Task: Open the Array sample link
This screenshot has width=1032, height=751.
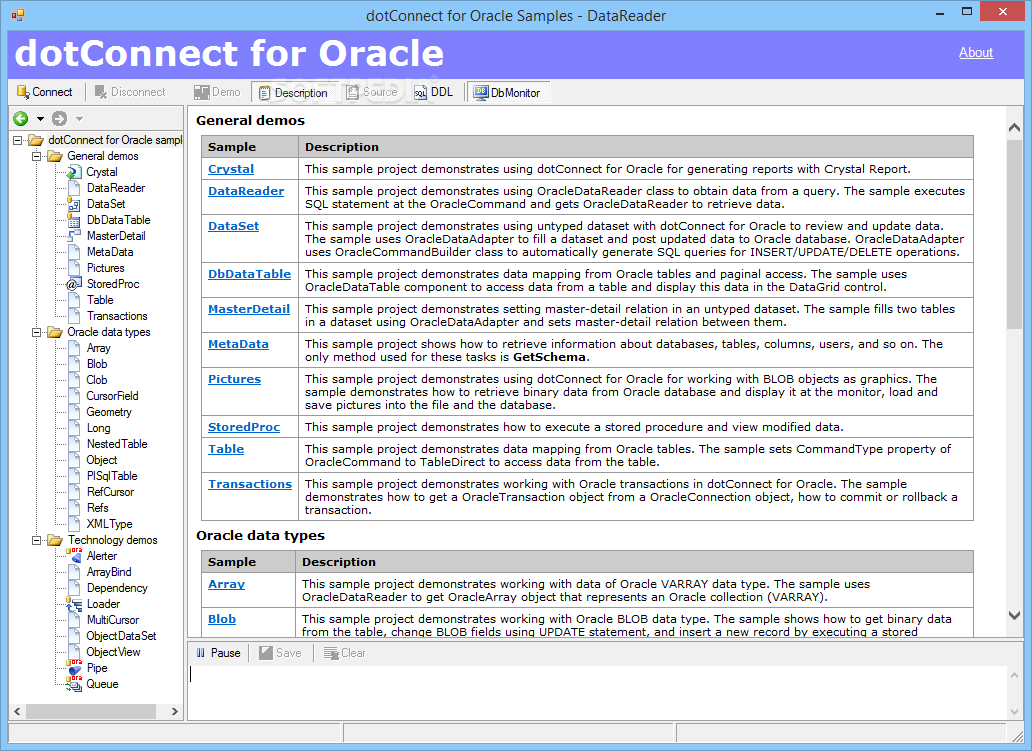Action: pos(226,584)
